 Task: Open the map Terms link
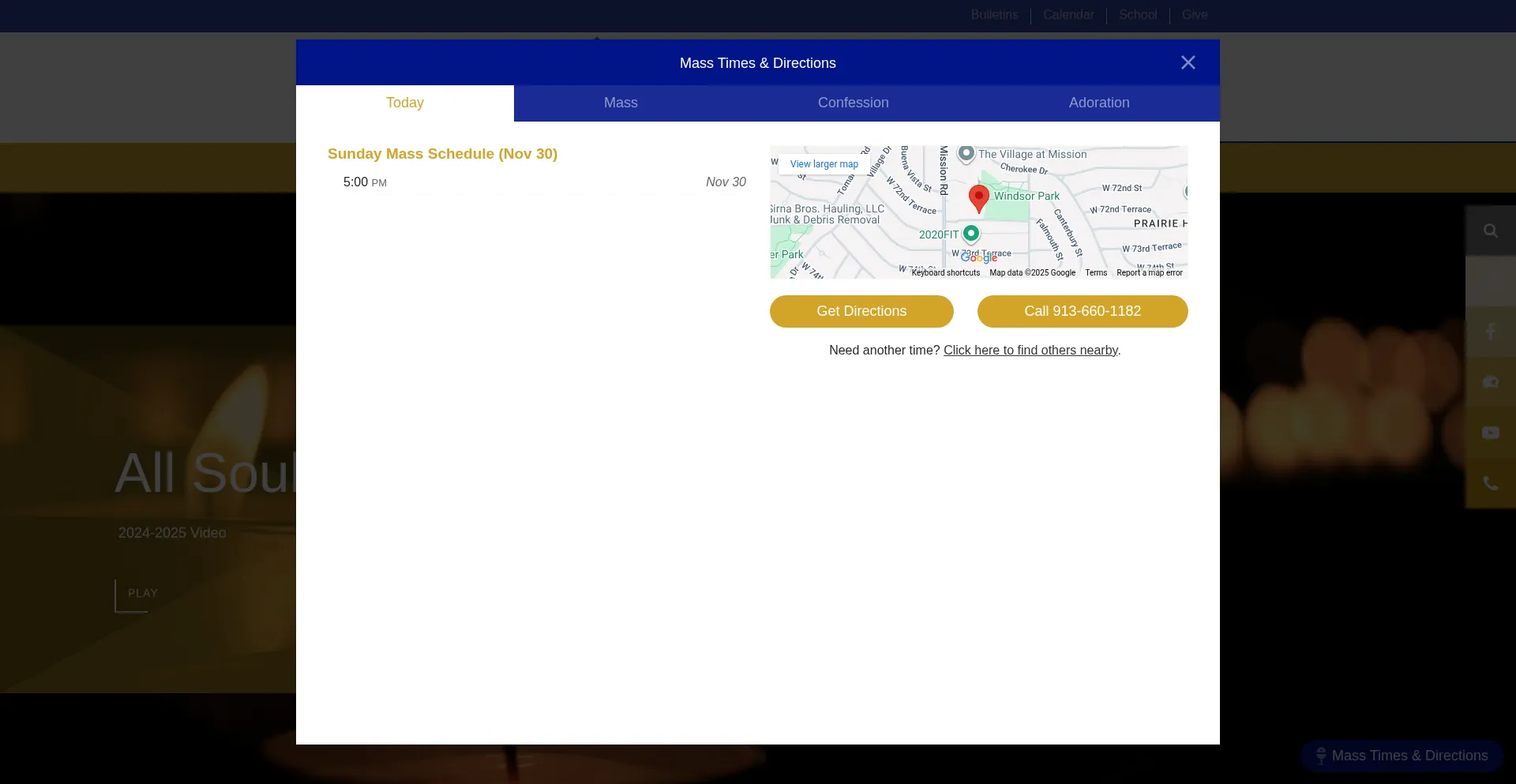coord(1095,273)
